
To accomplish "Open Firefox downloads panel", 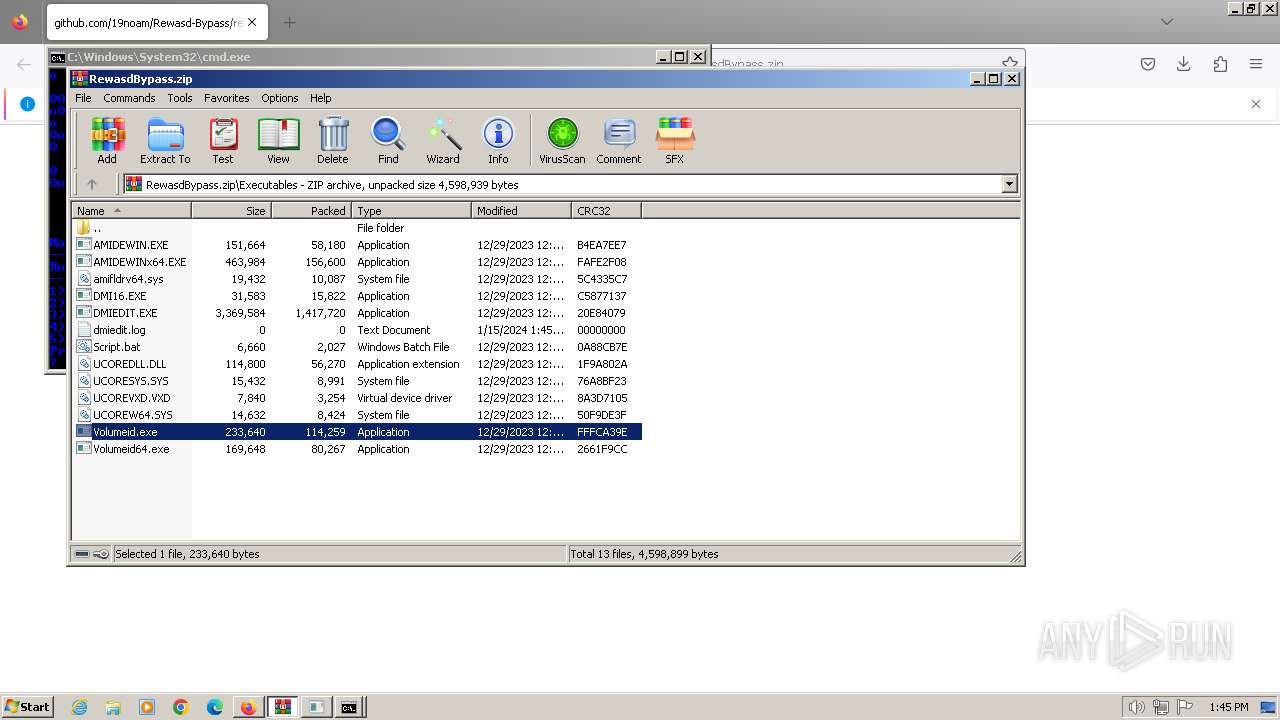I will click(1184, 64).
